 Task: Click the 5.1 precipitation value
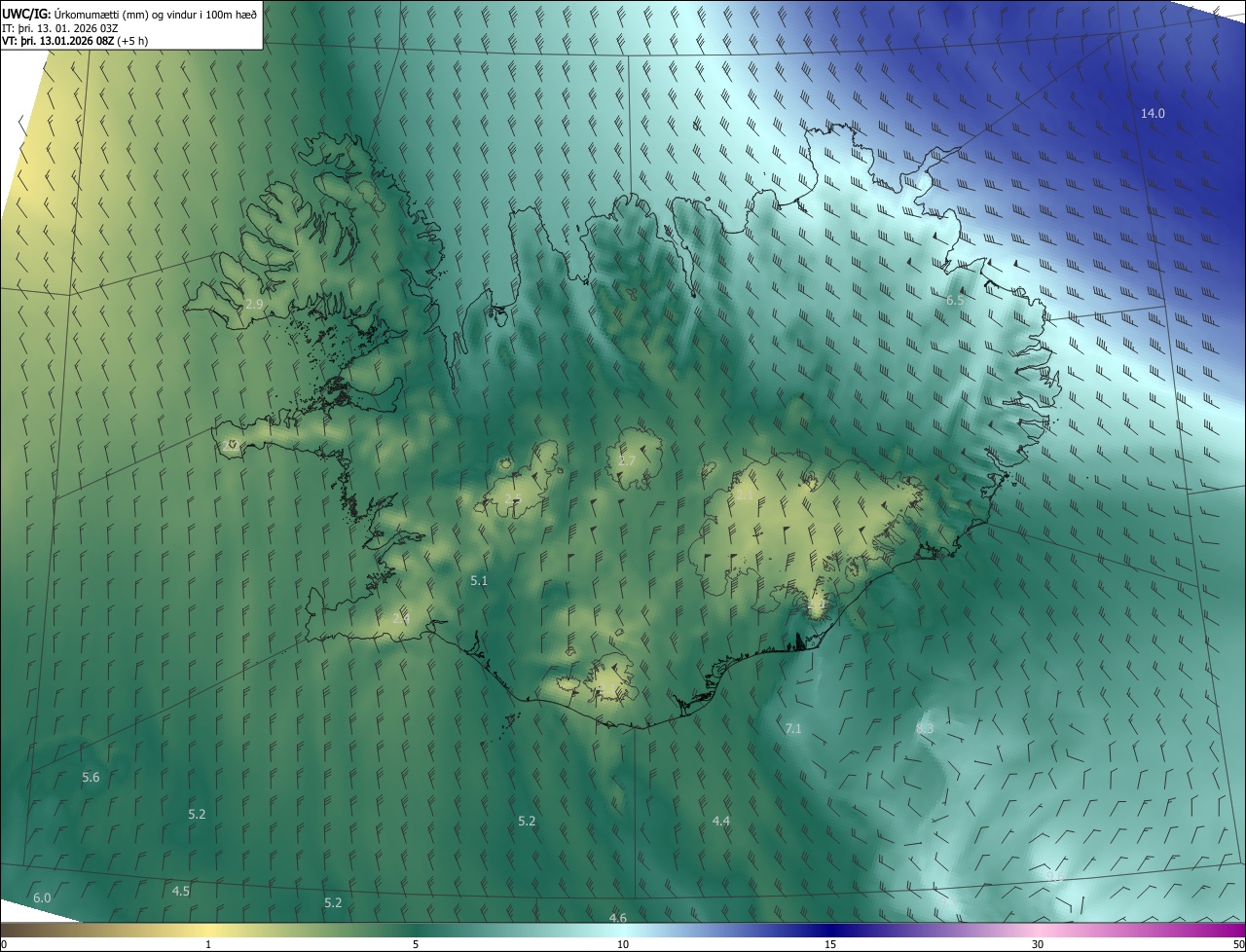pyautogui.click(x=479, y=581)
